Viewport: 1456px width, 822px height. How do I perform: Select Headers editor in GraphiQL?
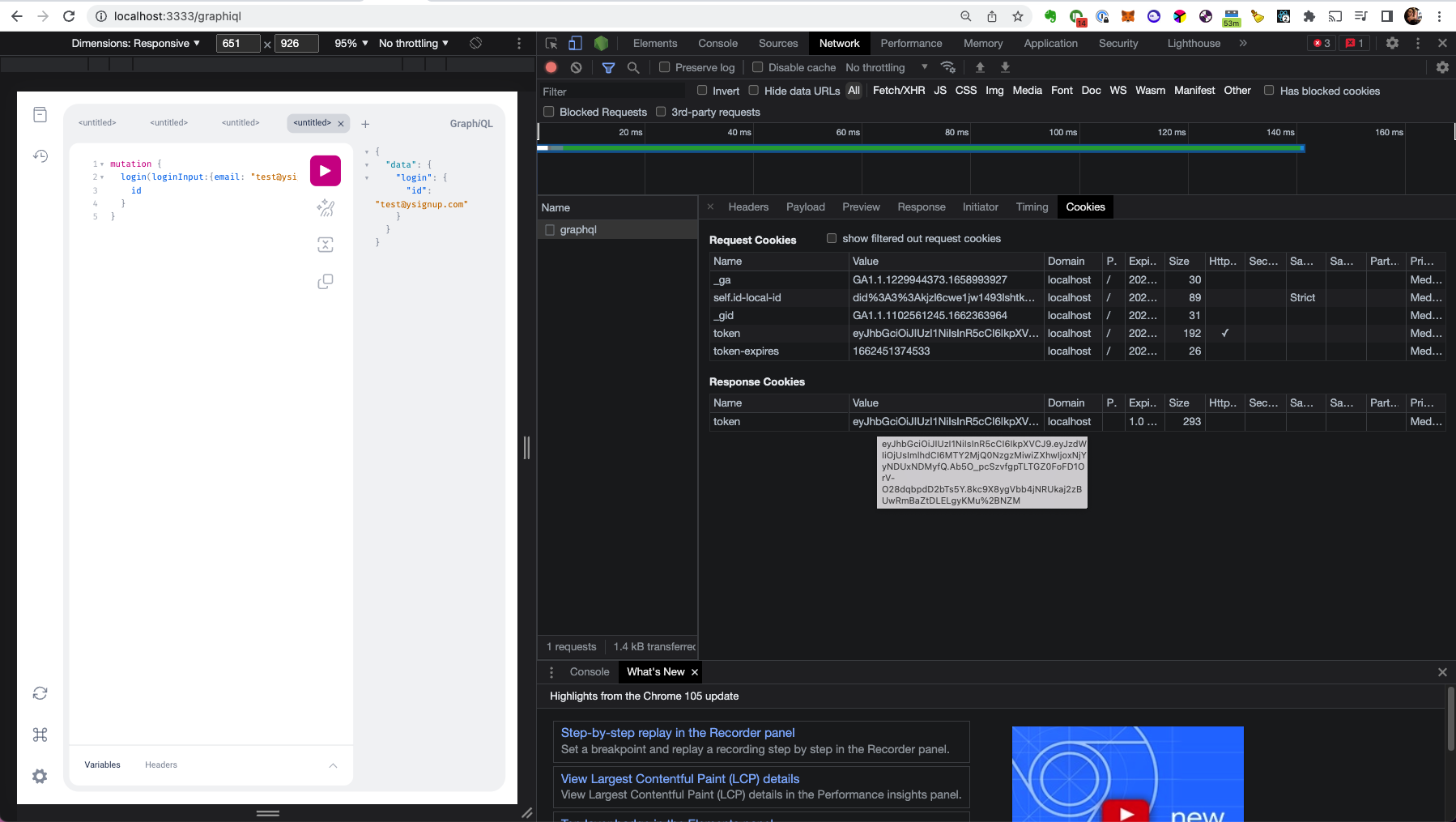coord(161,765)
